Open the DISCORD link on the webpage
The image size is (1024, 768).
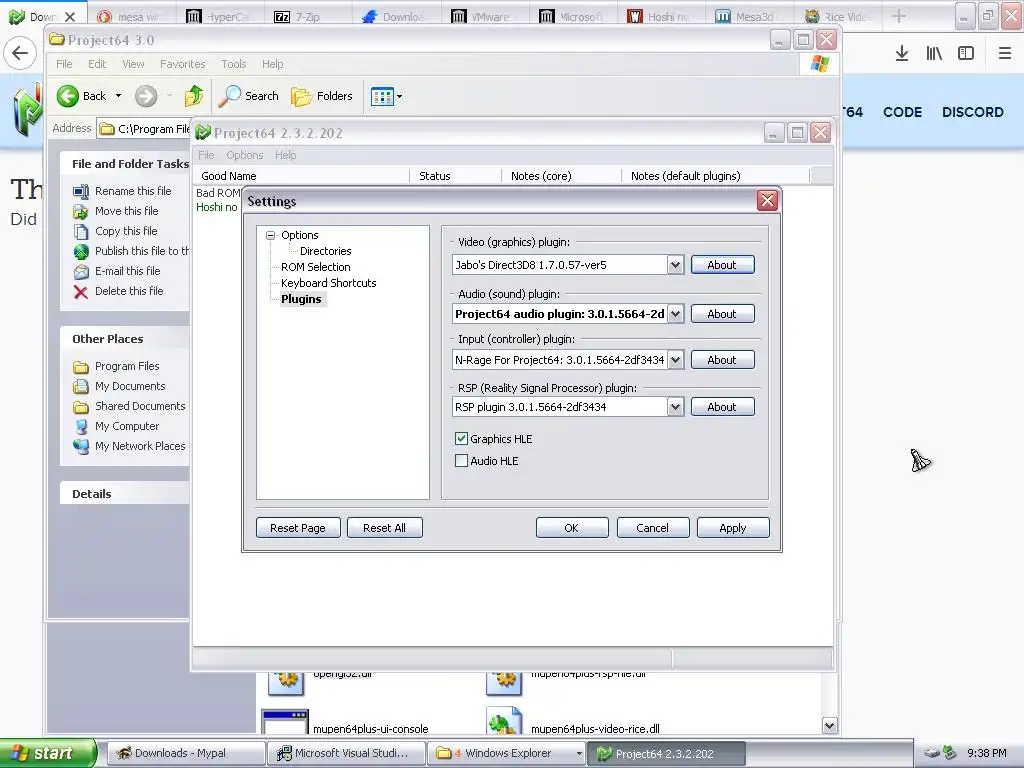[973, 112]
